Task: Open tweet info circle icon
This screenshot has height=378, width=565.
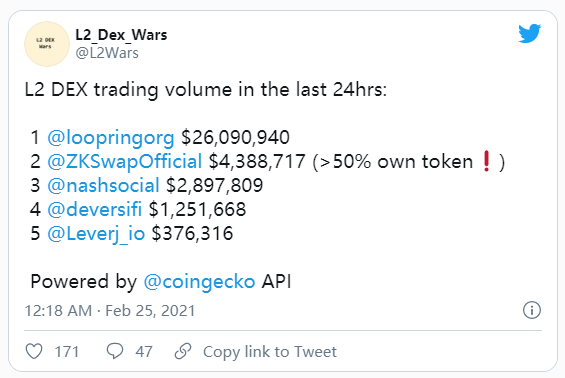Action: [532, 310]
